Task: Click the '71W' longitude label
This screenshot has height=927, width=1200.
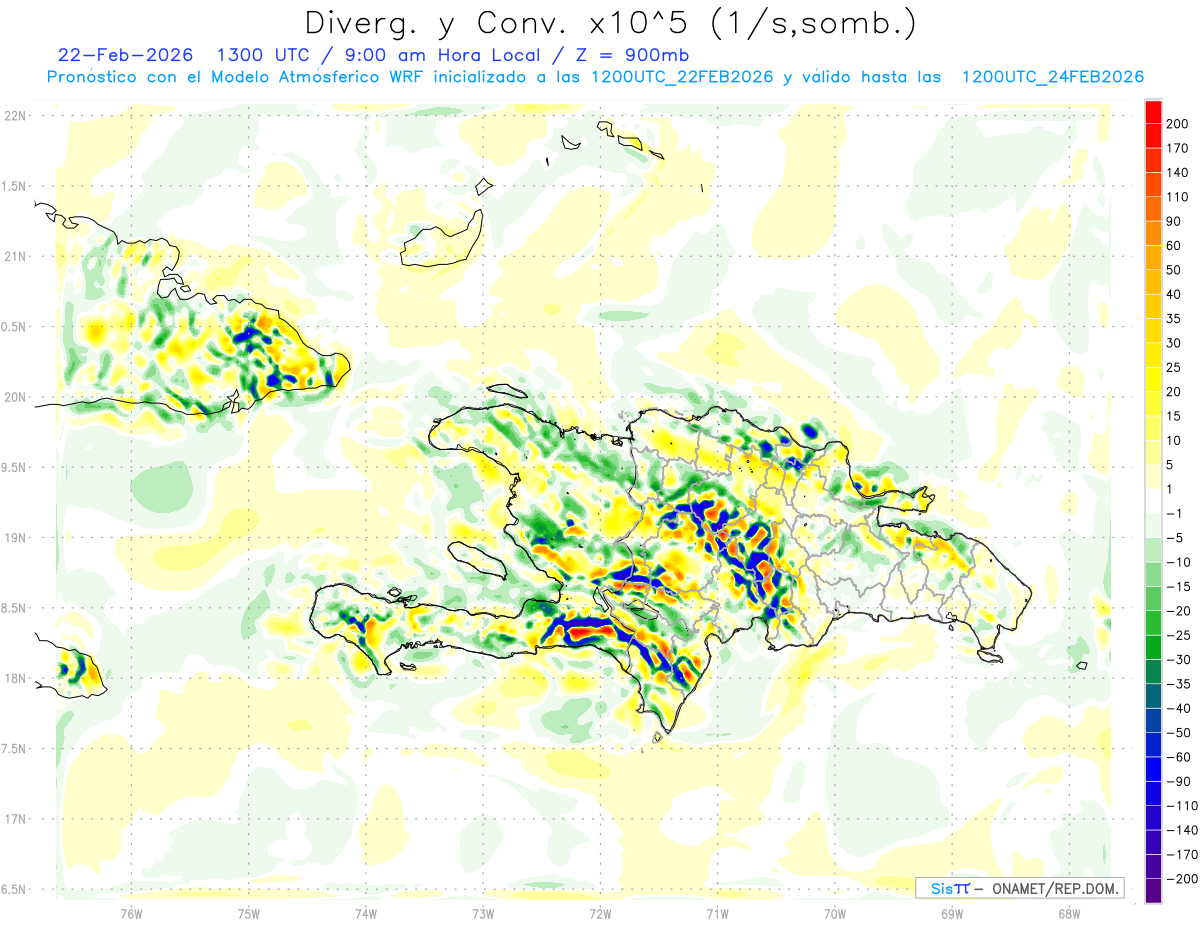Action: click(717, 912)
